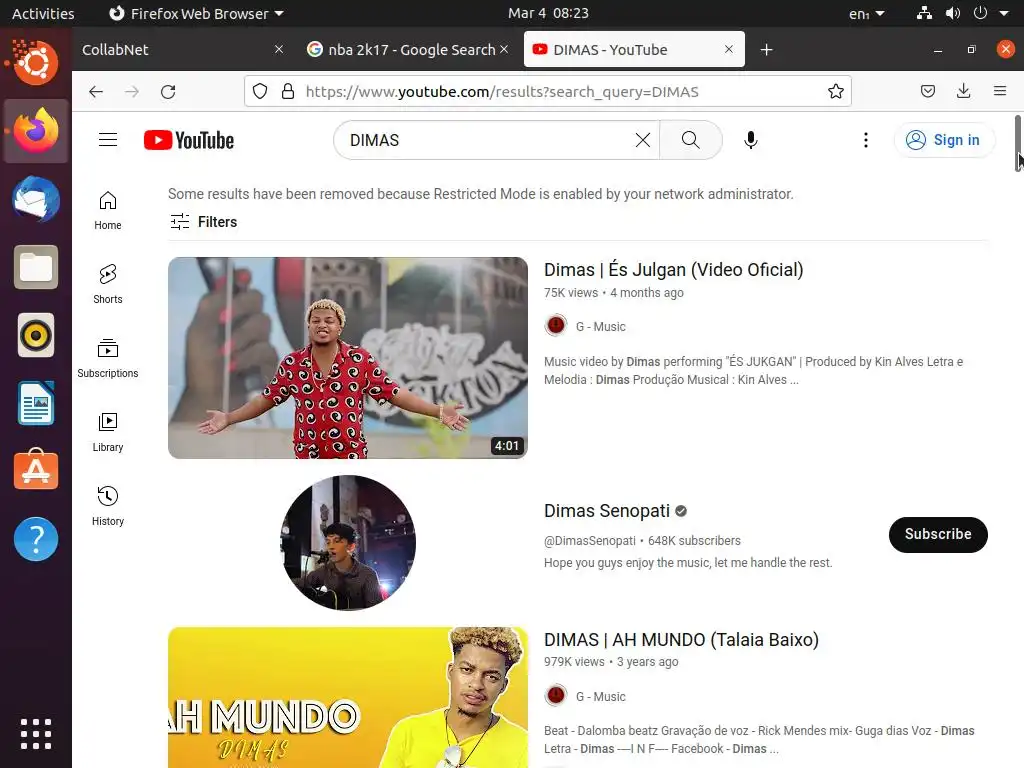Click the magnifier search button
The image size is (1024, 768).
(690, 140)
